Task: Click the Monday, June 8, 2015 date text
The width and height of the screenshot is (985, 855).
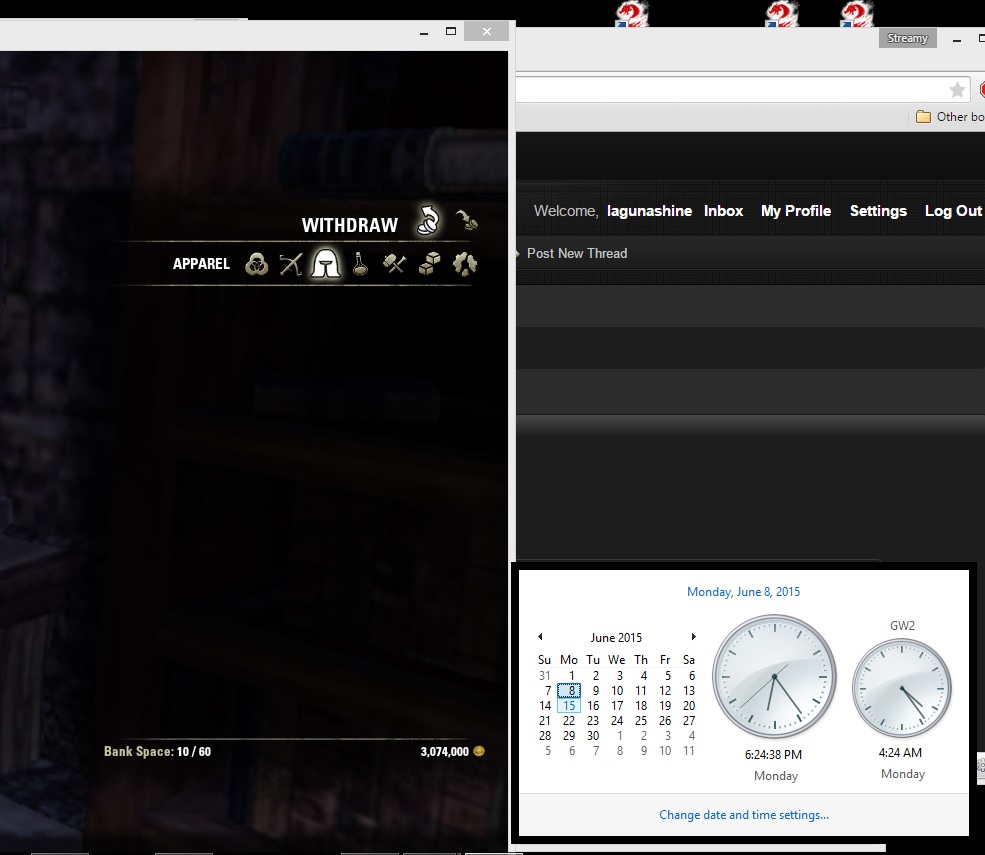Action: [x=743, y=592]
